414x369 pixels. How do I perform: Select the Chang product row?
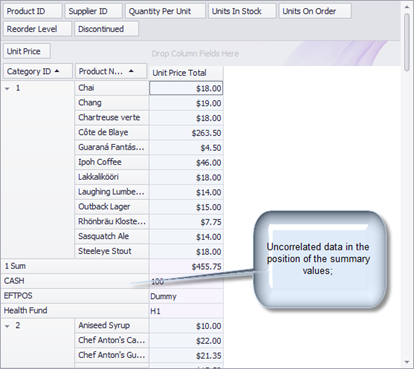[112, 103]
